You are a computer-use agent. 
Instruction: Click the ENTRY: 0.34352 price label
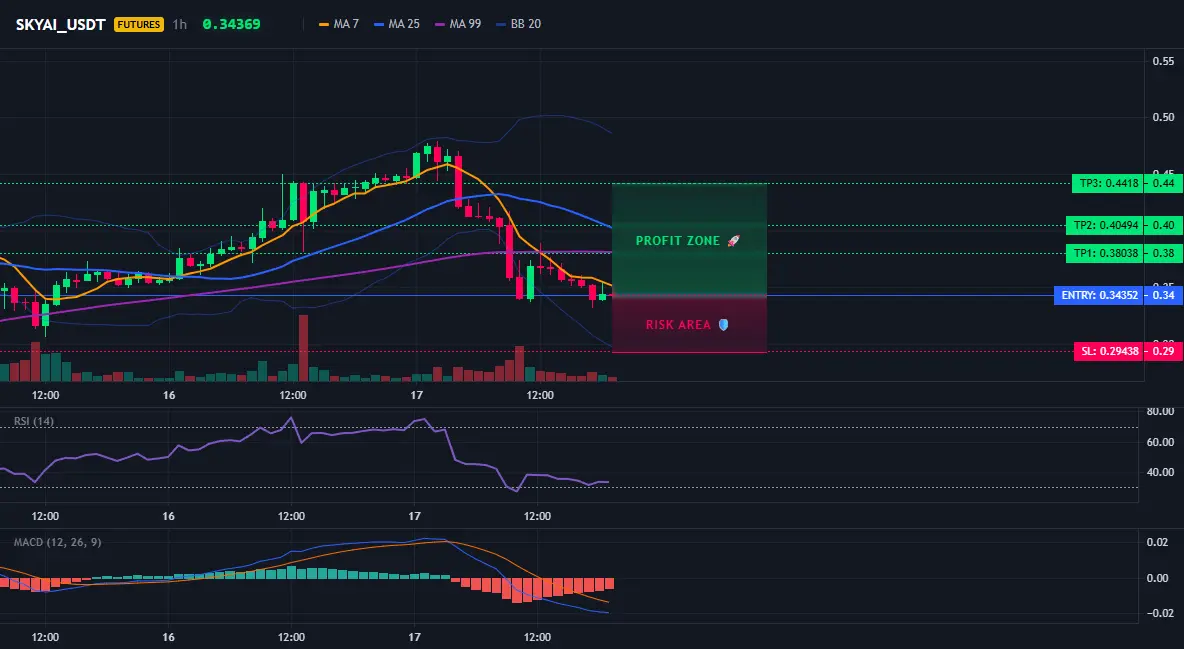click(1099, 295)
